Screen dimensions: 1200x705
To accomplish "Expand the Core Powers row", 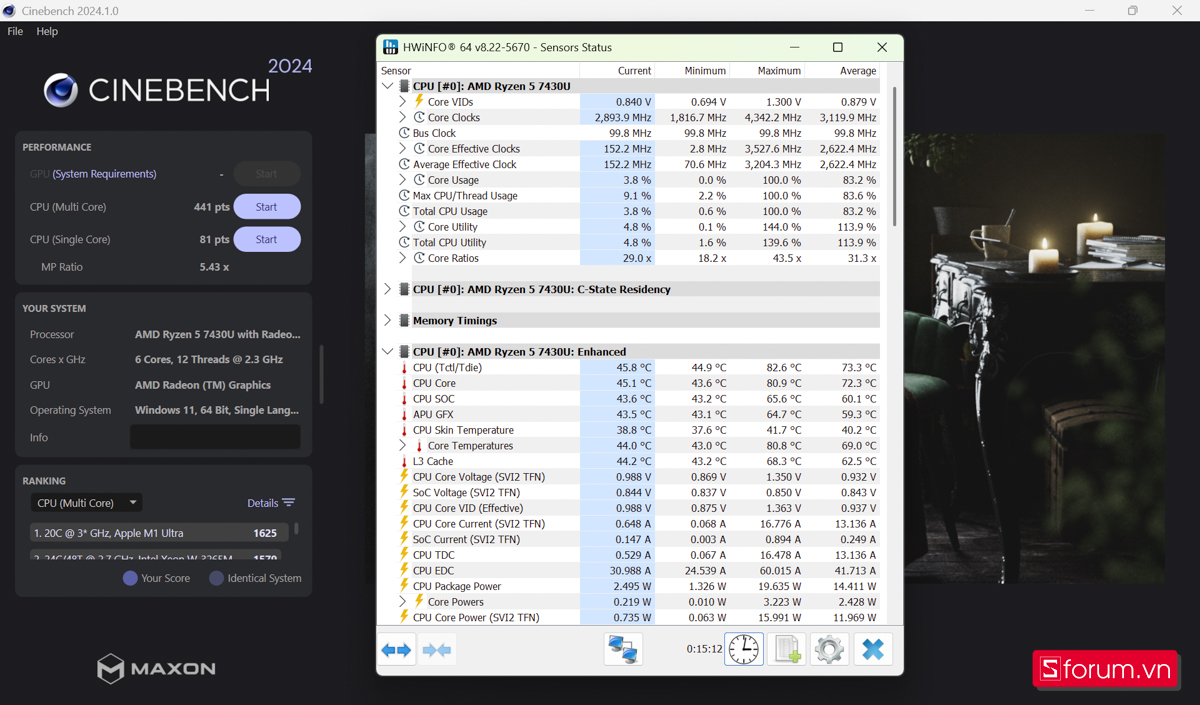I will click(403, 602).
